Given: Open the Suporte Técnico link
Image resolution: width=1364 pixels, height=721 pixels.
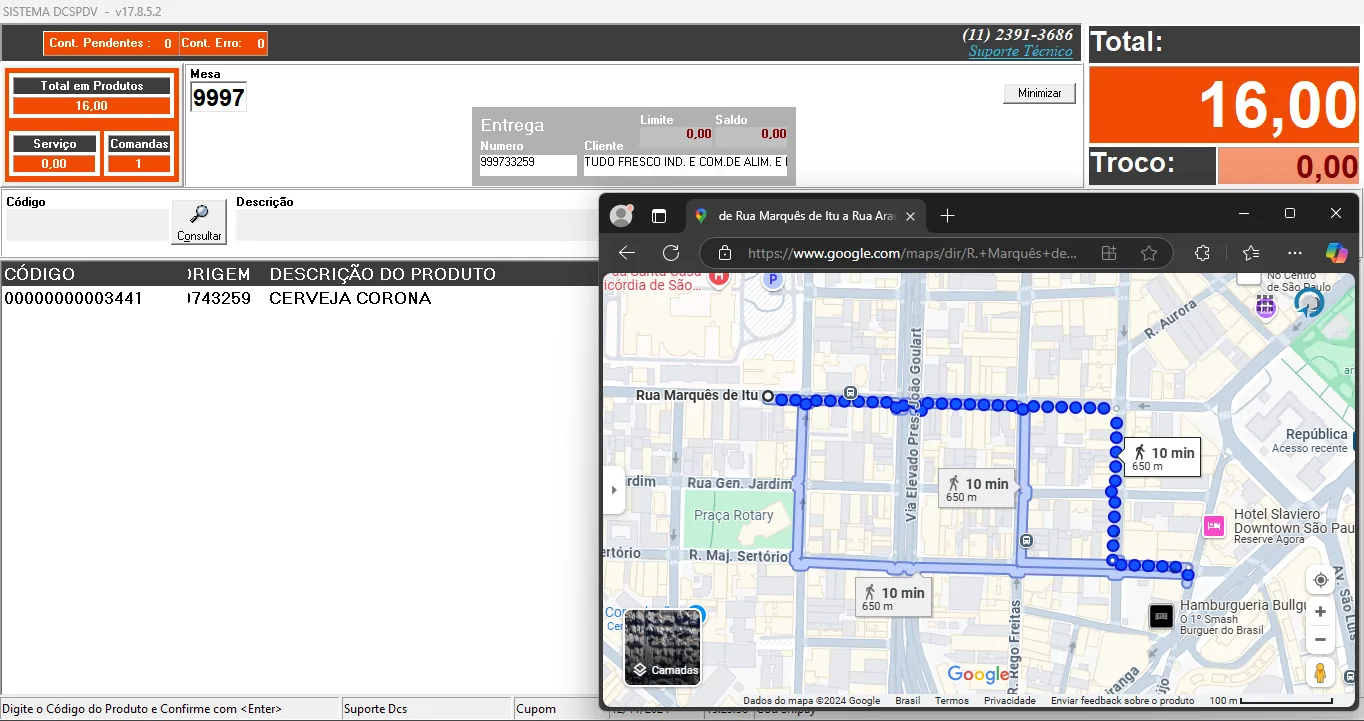Looking at the screenshot, I should pyautogui.click(x=1020, y=51).
